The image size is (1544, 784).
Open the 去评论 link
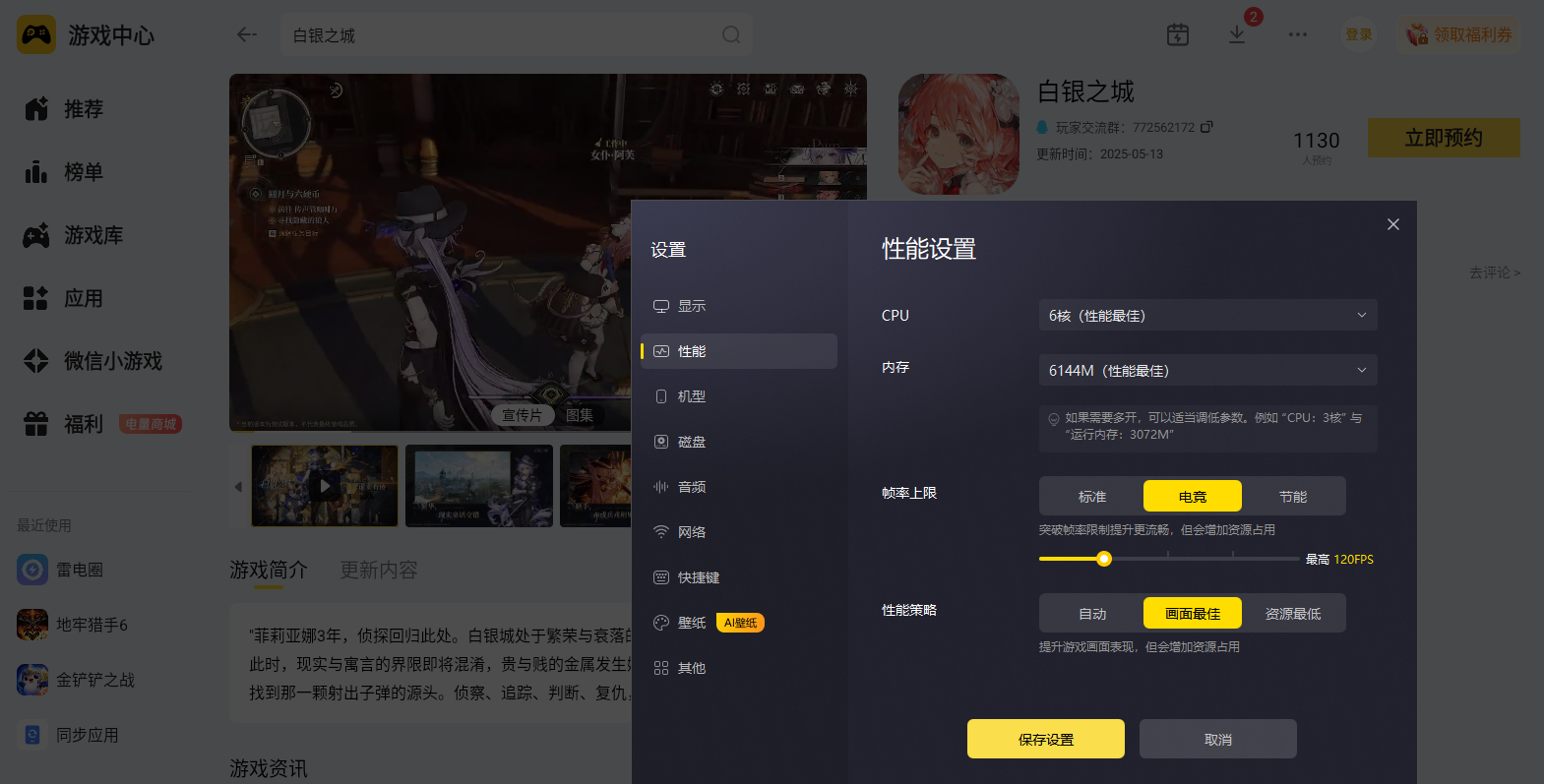click(x=1495, y=272)
